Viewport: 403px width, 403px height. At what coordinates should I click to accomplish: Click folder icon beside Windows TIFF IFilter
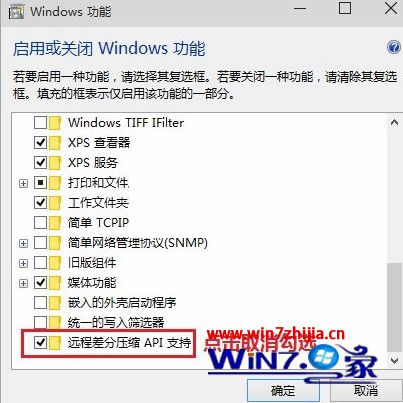tap(55, 123)
